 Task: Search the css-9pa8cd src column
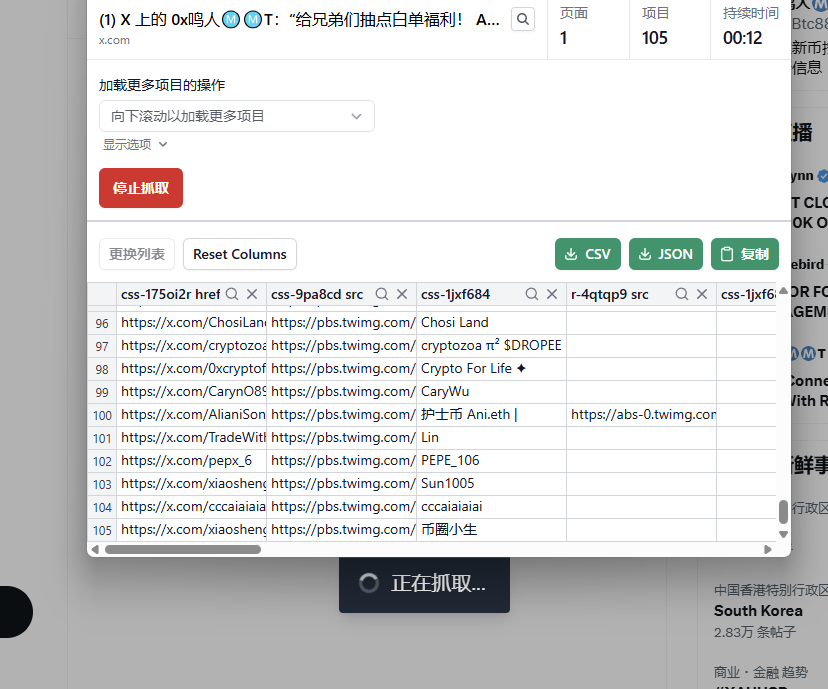click(382, 294)
